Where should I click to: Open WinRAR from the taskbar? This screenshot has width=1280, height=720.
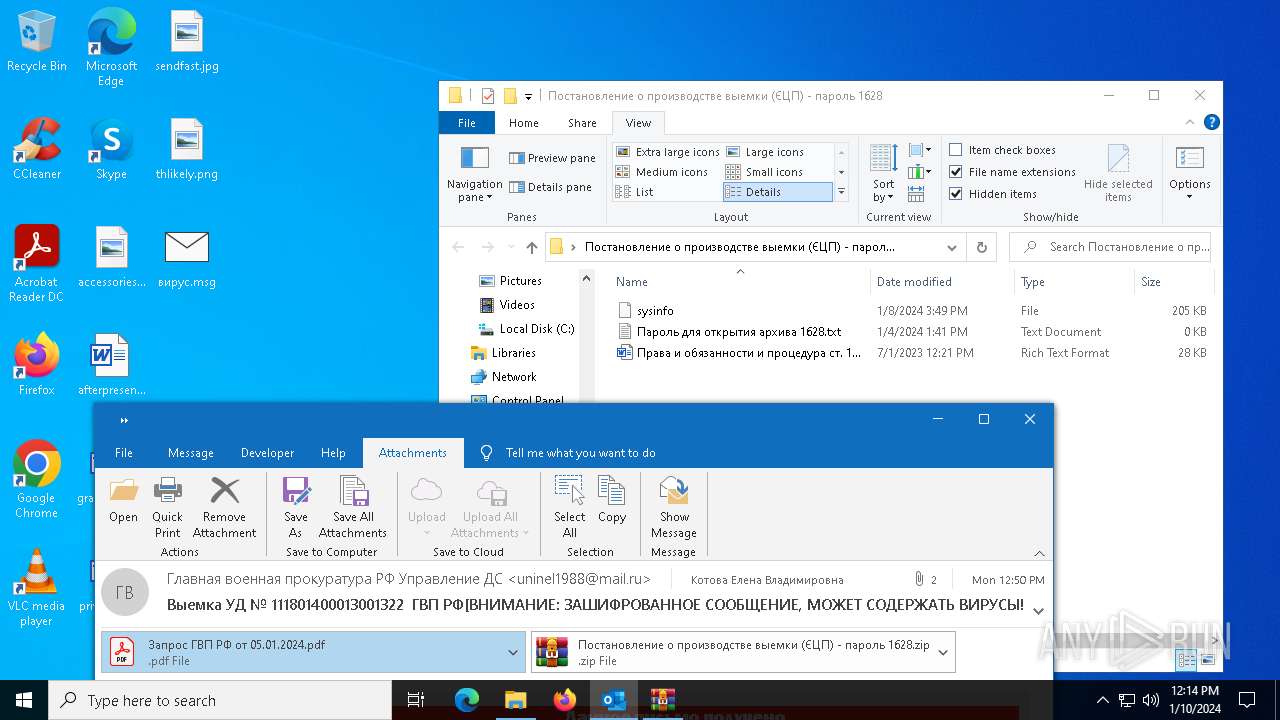[662, 700]
